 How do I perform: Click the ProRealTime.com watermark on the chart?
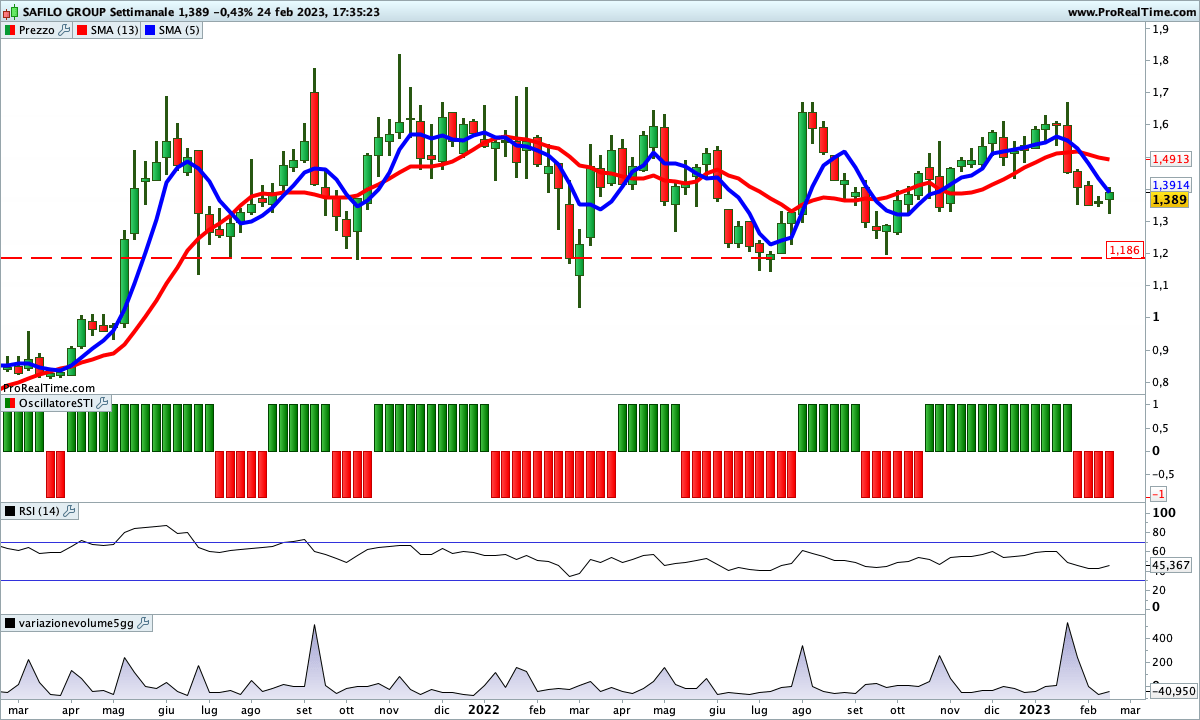tap(48, 387)
